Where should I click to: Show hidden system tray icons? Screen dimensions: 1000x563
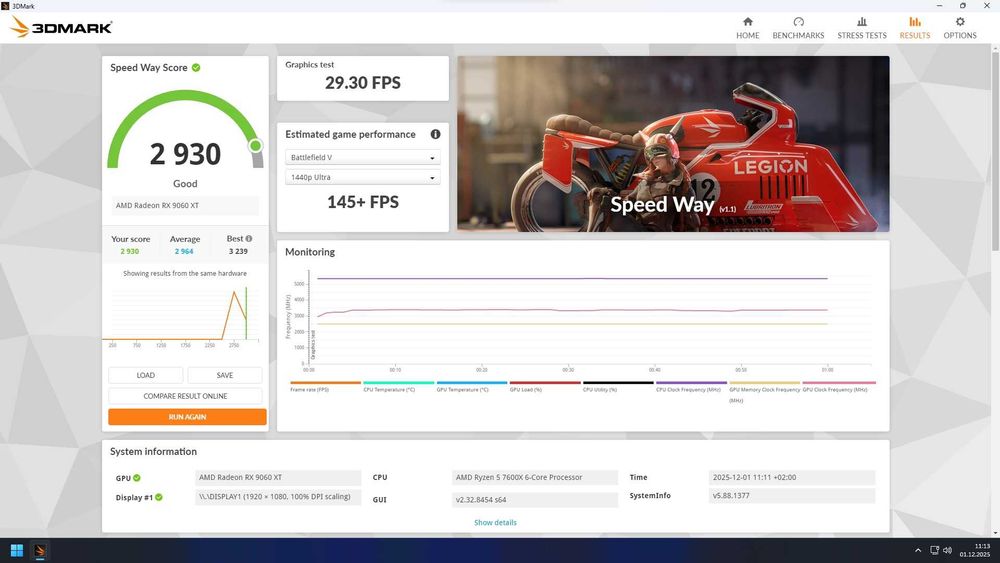click(918, 550)
